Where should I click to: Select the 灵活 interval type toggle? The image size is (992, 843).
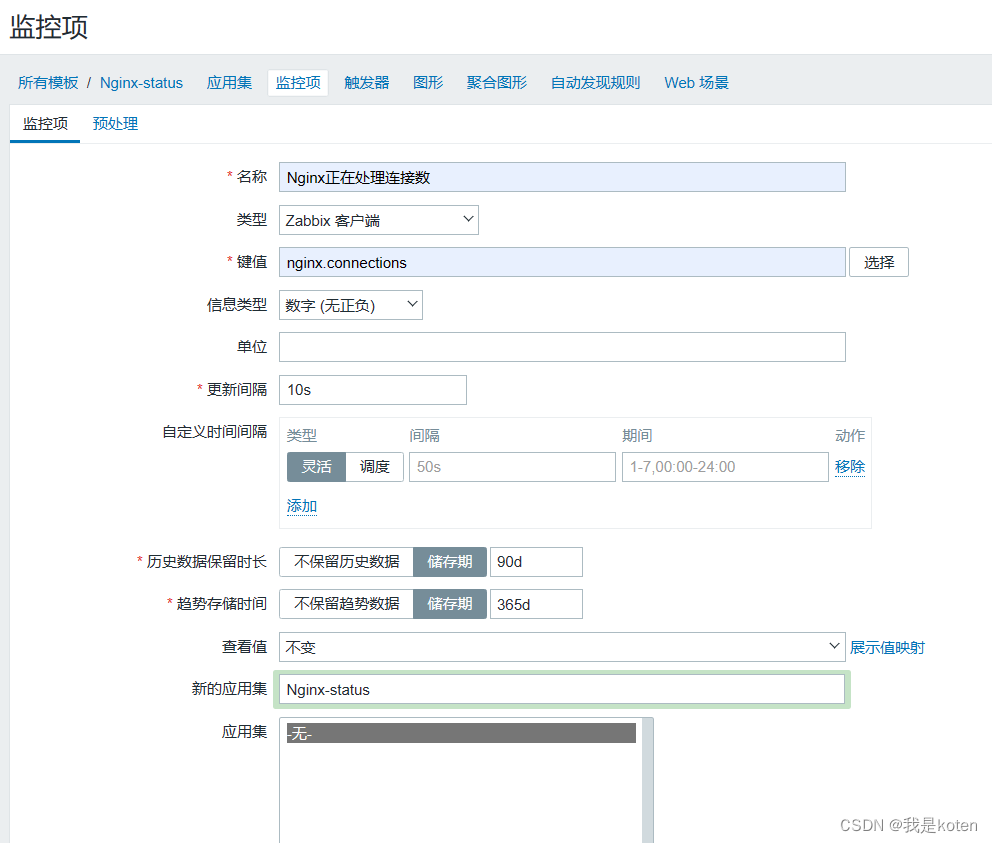click(316, 467)
